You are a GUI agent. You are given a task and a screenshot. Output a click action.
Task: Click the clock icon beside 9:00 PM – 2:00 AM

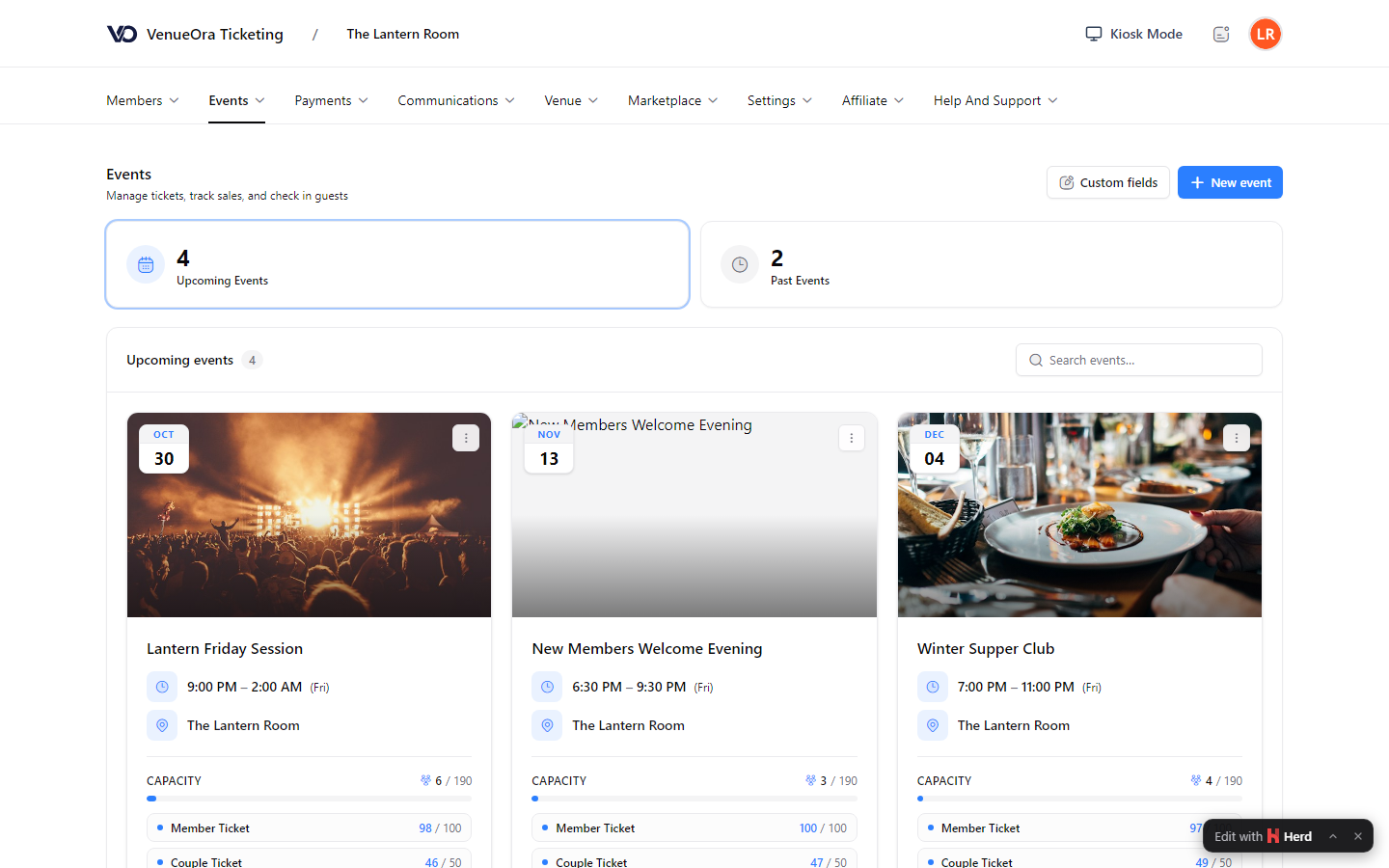(162, 687)
